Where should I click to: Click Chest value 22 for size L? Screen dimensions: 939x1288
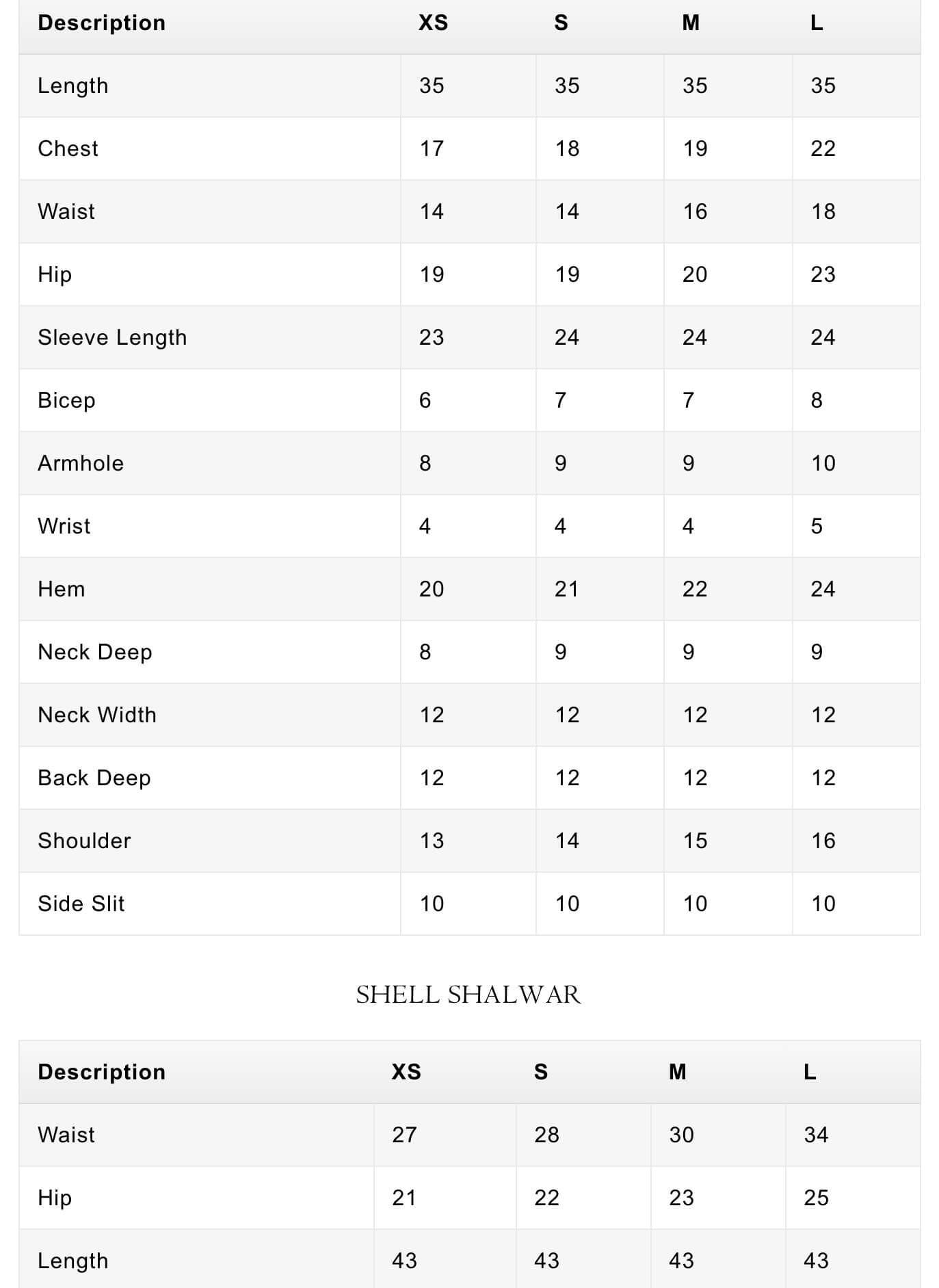(823, 148)
